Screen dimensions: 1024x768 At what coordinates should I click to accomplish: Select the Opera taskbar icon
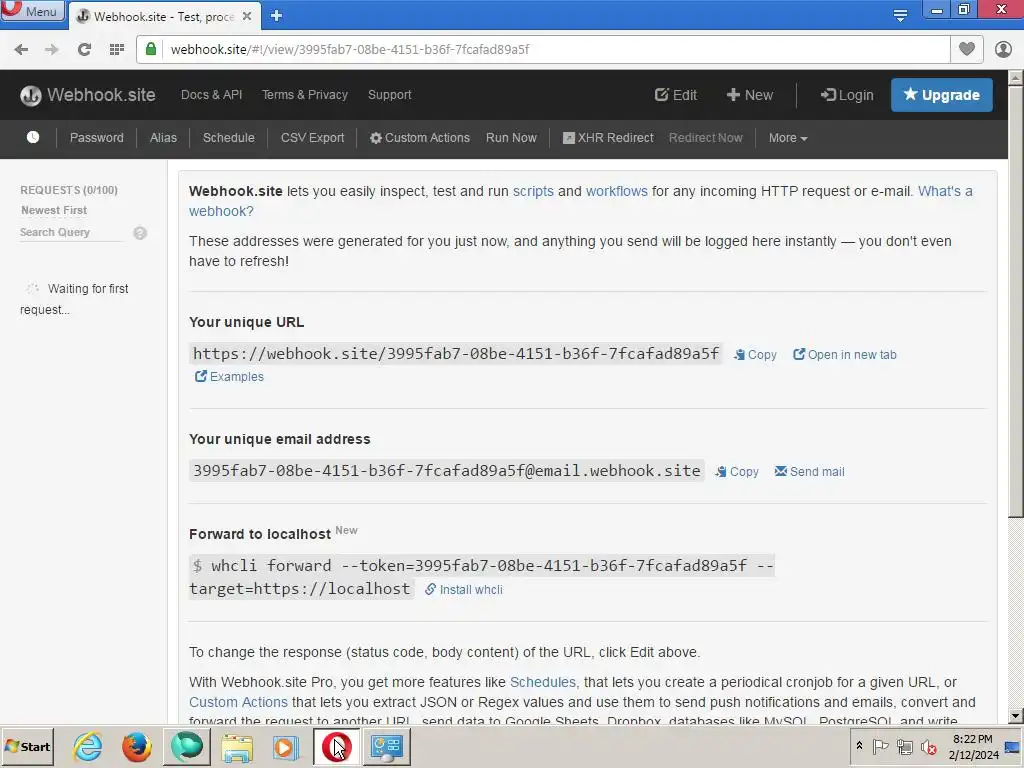coord(336,746)
